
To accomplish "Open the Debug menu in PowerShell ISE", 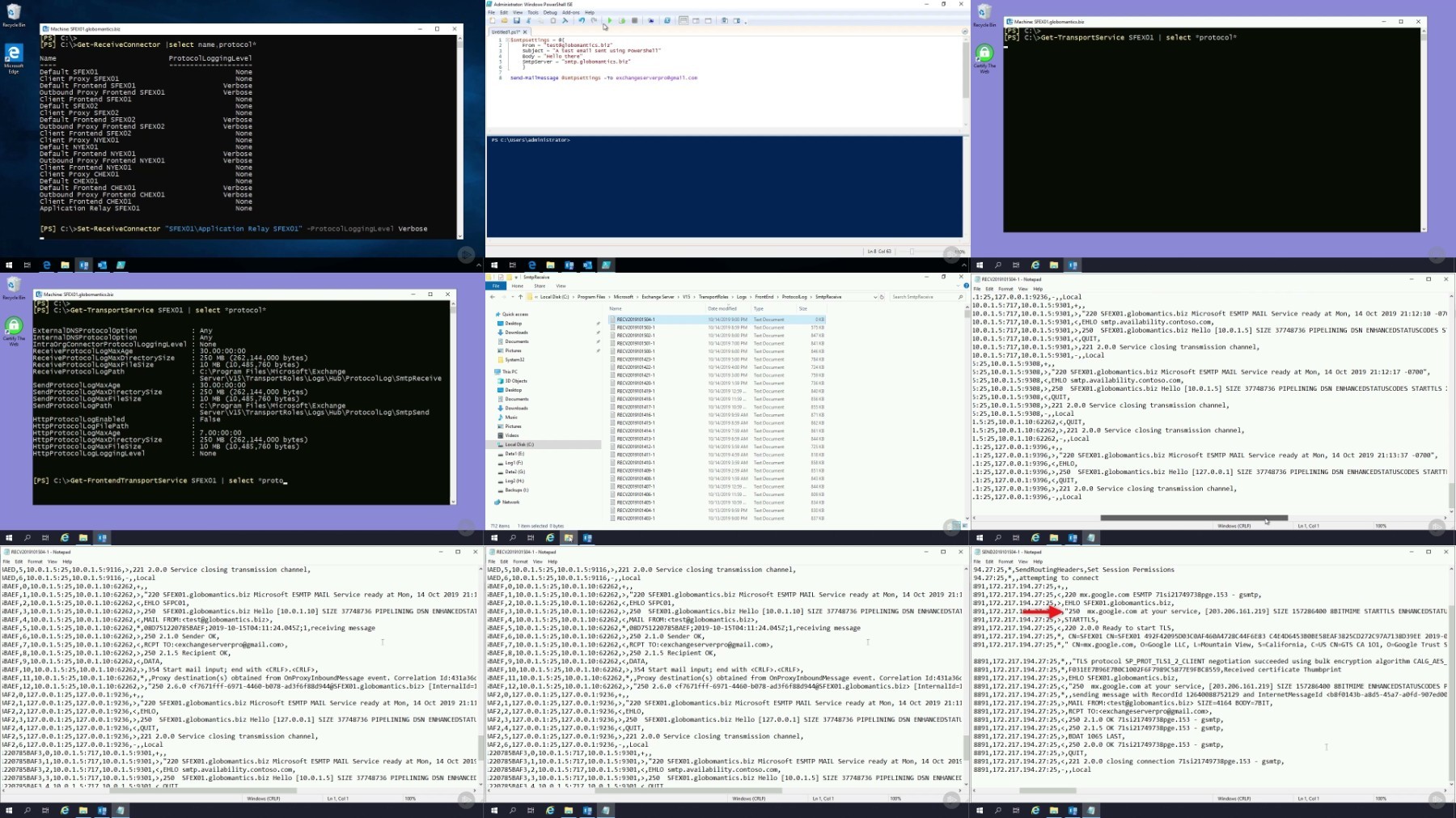I will (550, 12).
